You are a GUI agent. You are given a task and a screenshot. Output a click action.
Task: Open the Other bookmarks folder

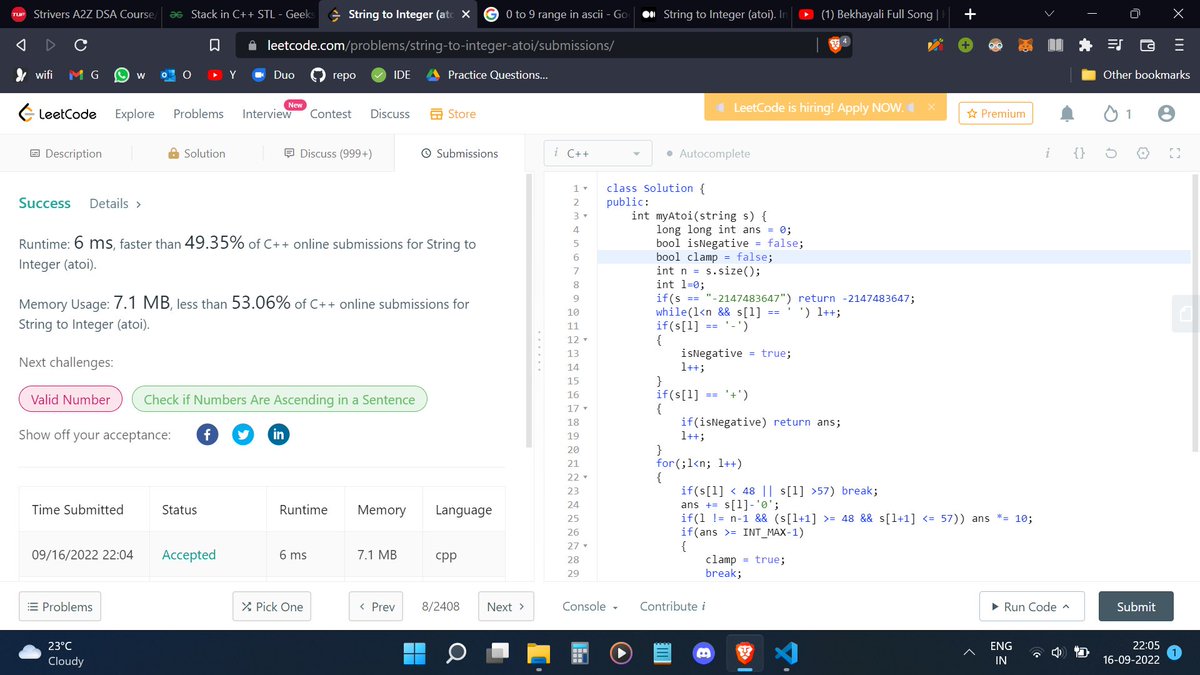(1136, 75)
